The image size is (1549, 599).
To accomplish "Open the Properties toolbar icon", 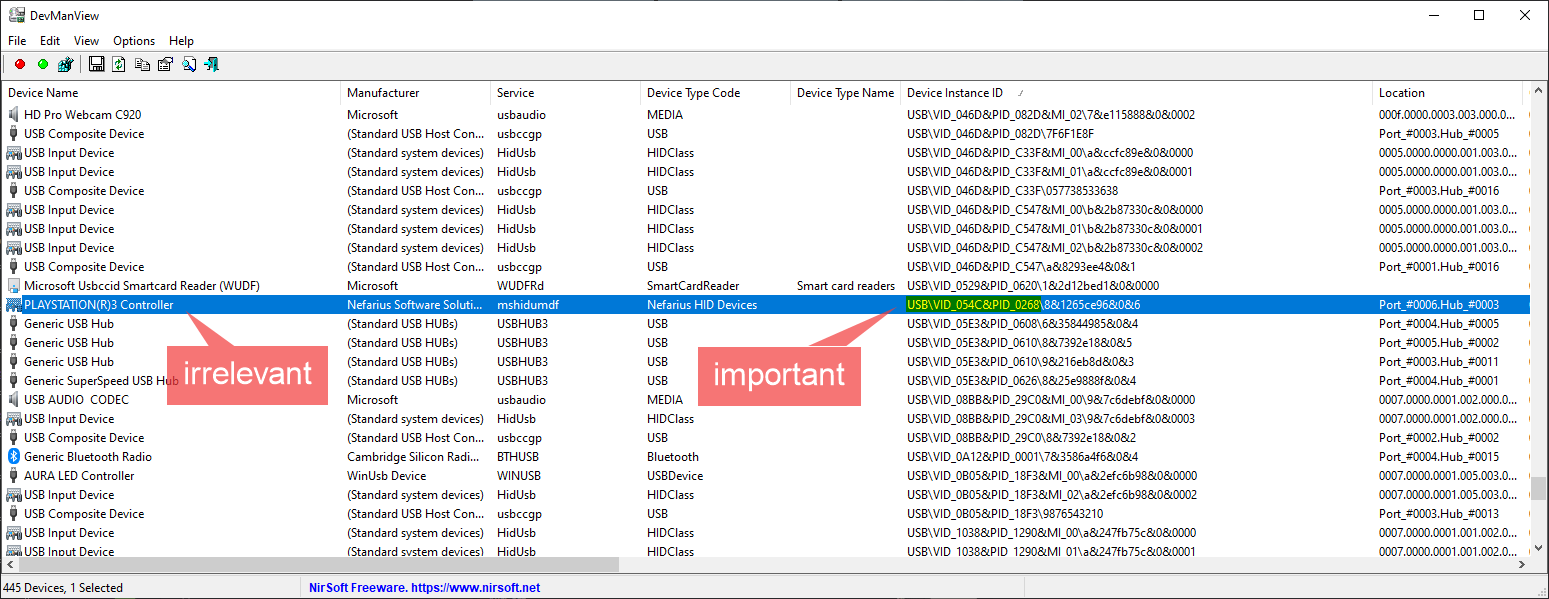I will pyautogui.click(x=165, y=65).
